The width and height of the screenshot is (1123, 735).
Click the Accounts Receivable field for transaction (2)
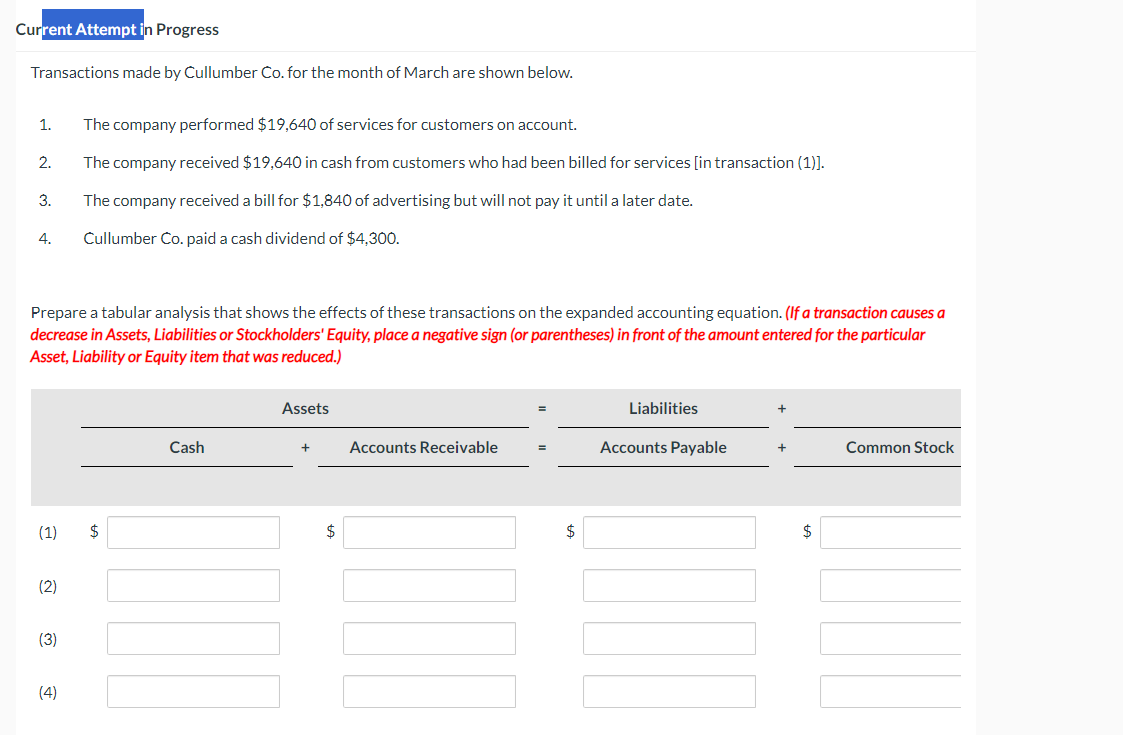(x=429, y=585)
